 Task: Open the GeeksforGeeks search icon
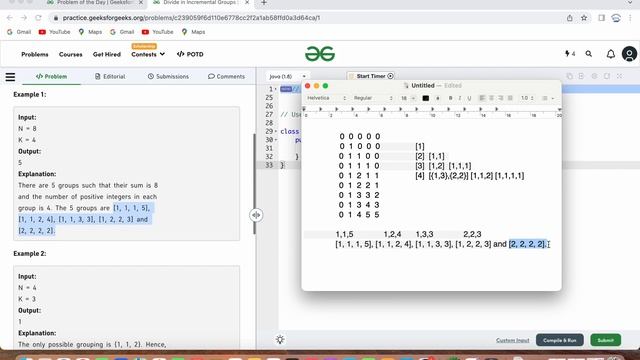tap(589, 54)
